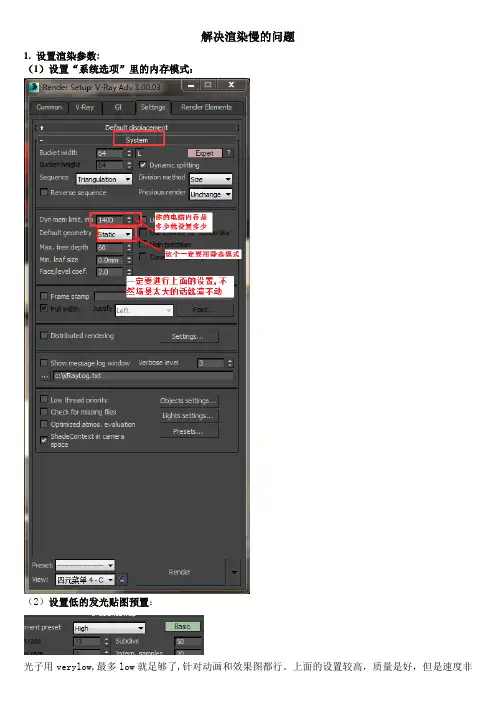The height and width of the screenshot is (702, 496).
Task: Click the Verbose level spinner
Action: 230,363
